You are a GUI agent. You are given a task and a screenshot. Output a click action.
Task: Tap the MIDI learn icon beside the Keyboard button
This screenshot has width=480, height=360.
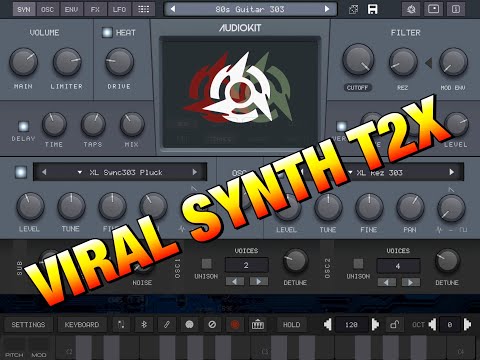pos(121,324)
